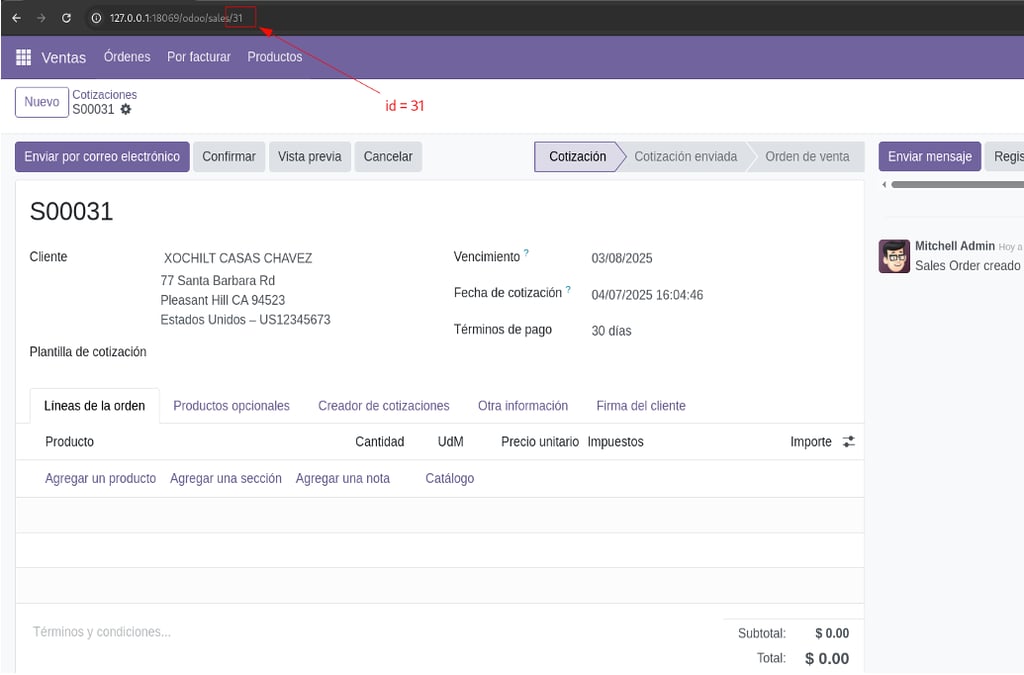Select Líneas de la orden tab

tap(95, 405)
